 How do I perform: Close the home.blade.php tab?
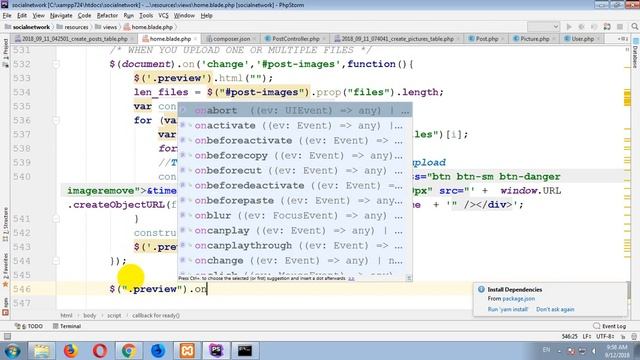pos(196,39)
